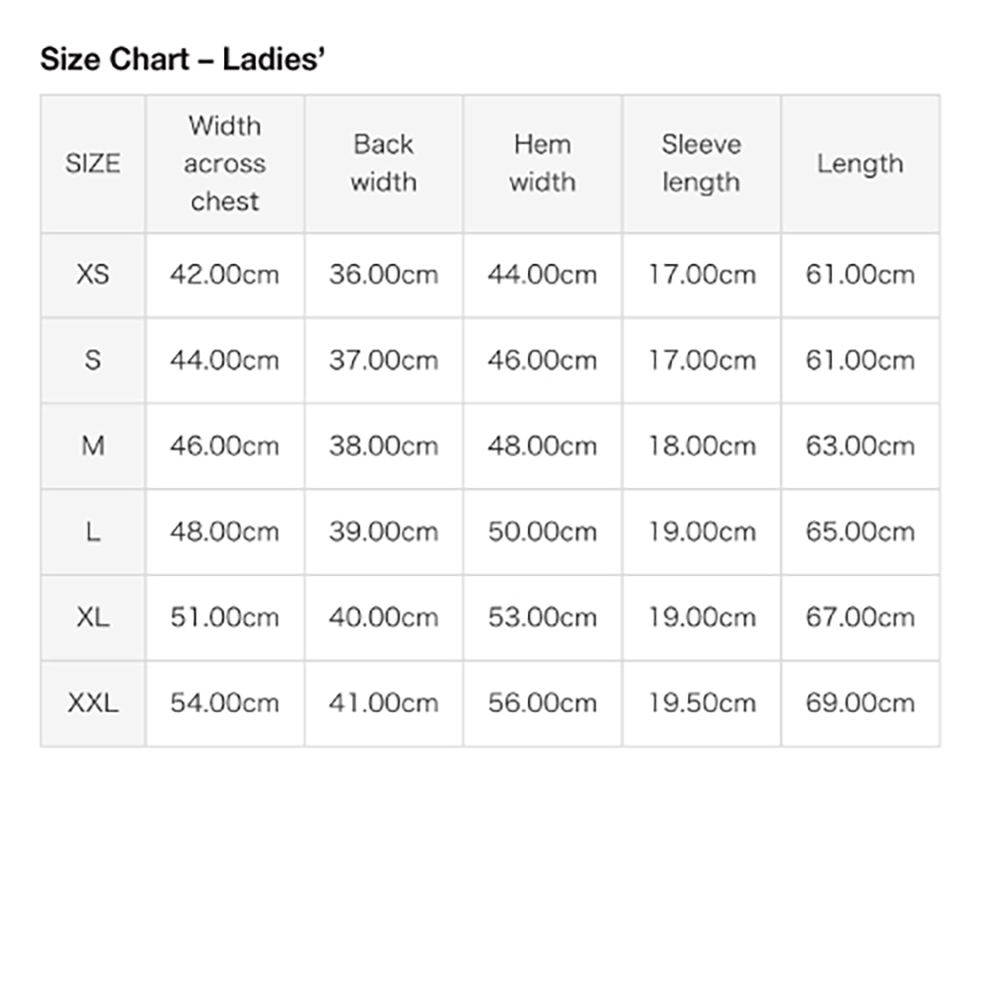Click the S size row label

93,360
